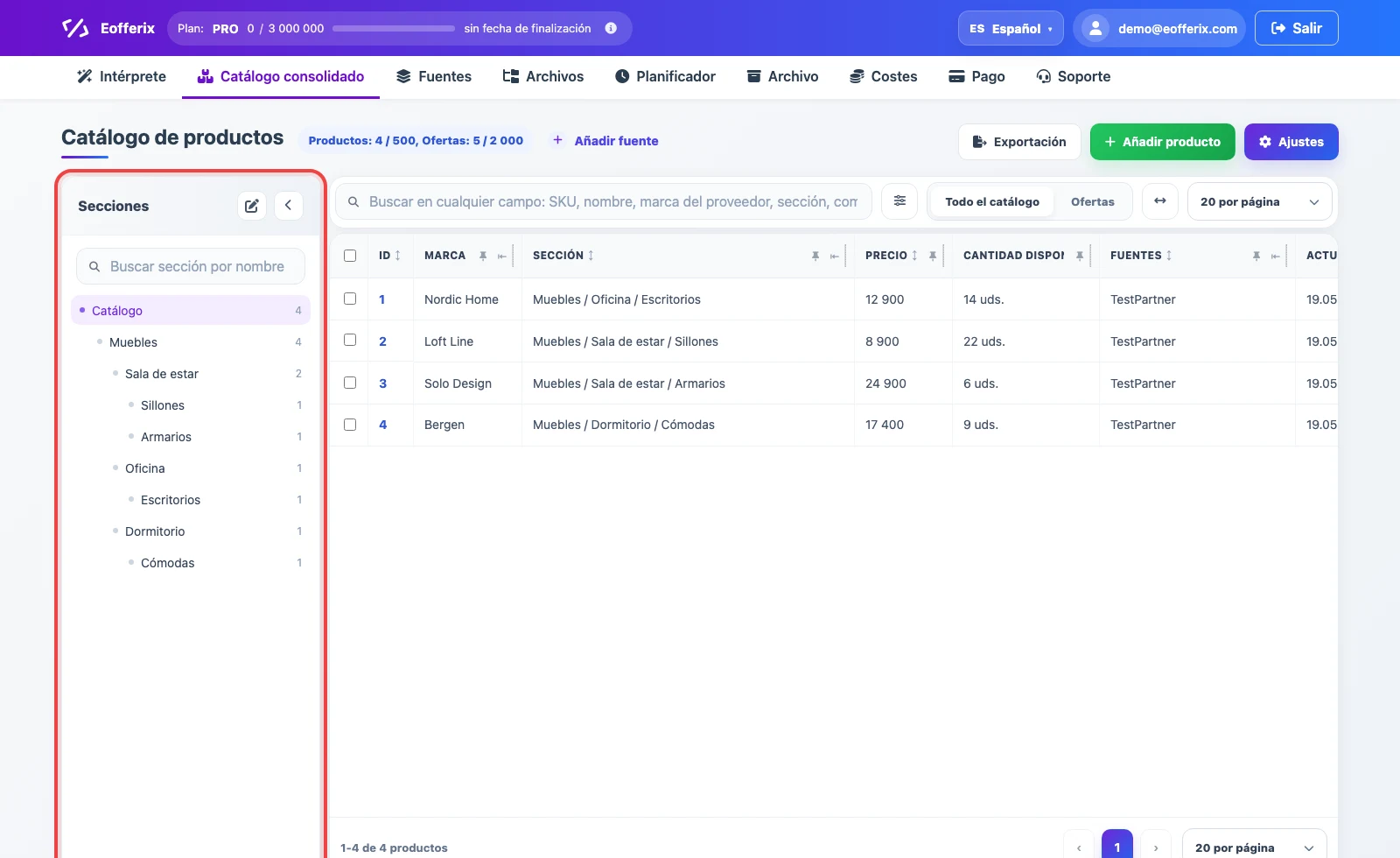Image resolution: width=1400 pixels, height=858 pixels.
Task: Select Catálogo in sections tree
Action: click(191, 310)
